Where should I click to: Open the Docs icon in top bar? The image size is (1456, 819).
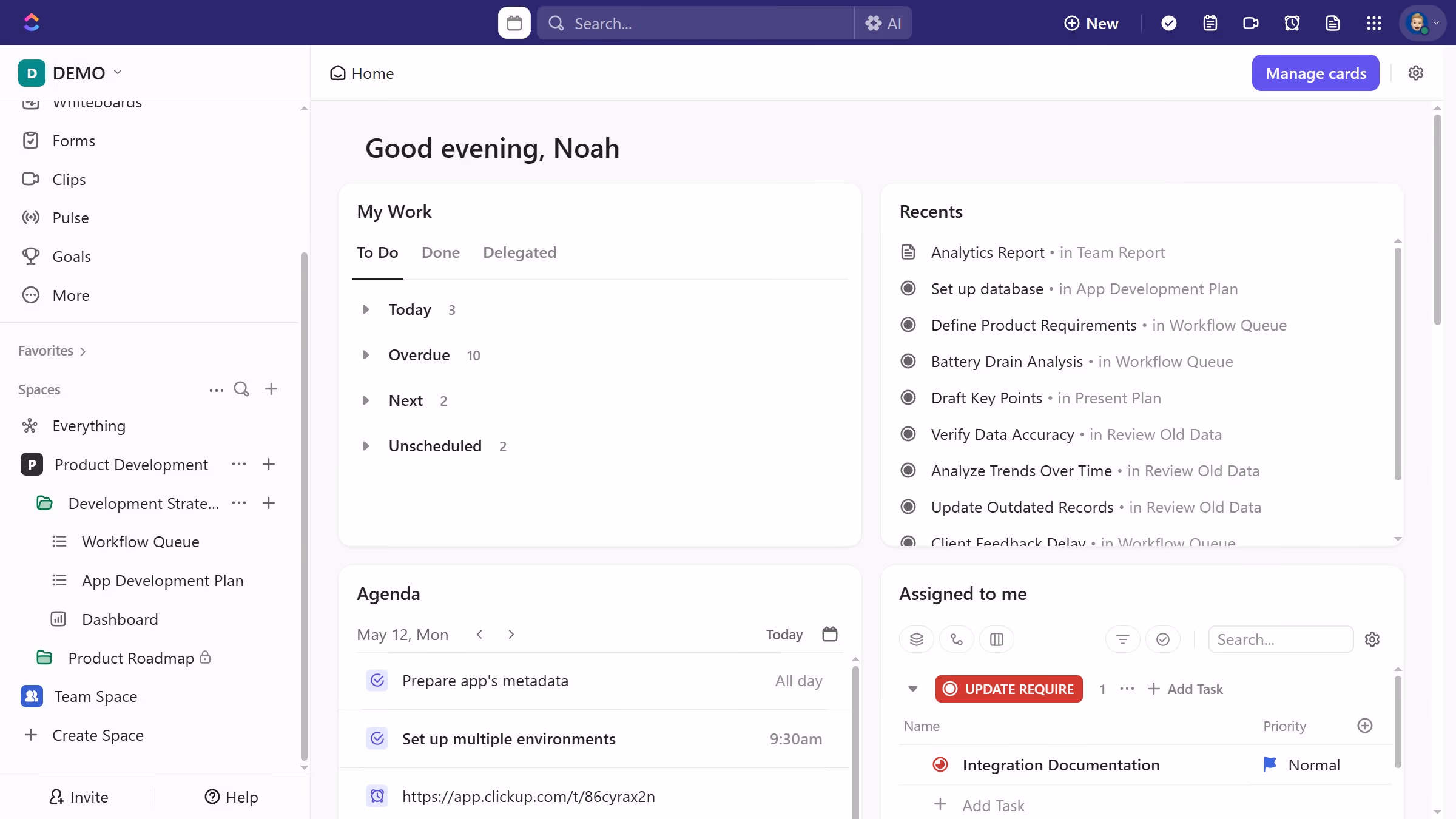(1333, 23)
